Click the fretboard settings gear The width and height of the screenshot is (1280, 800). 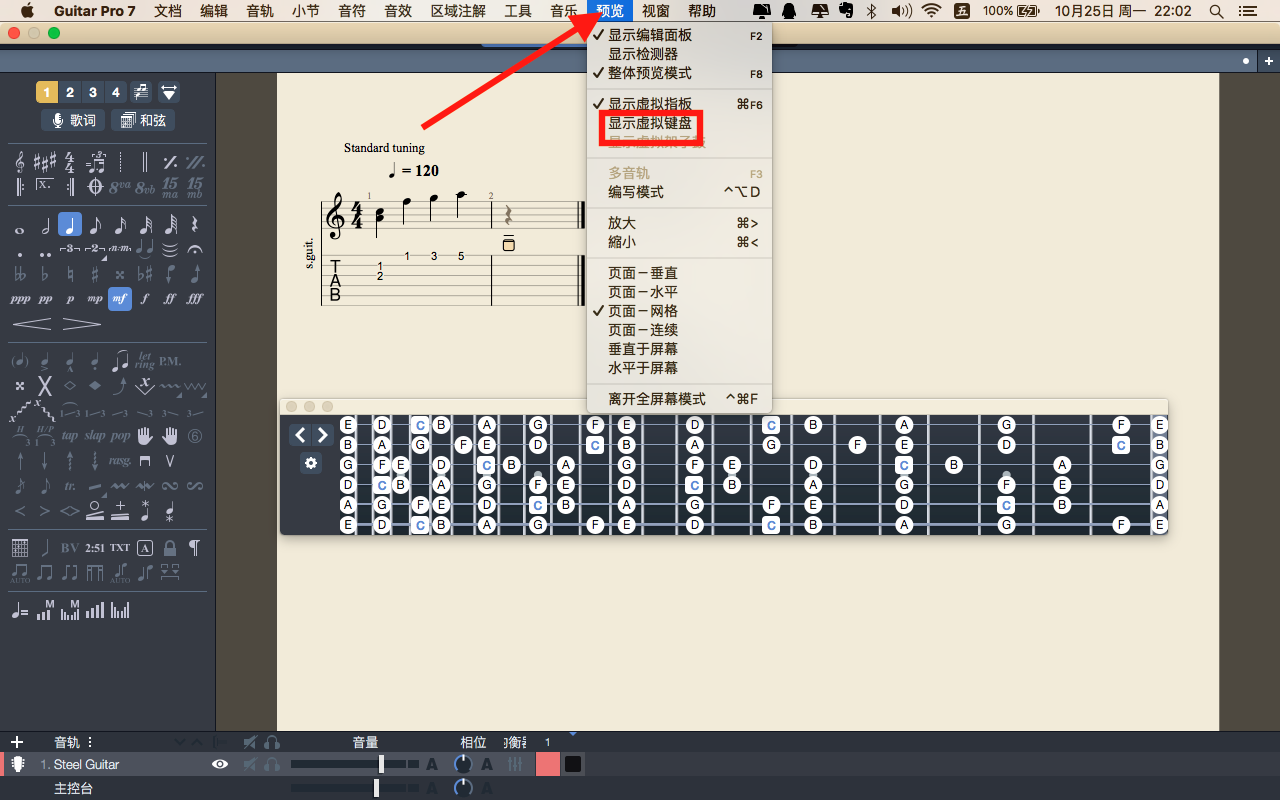coord(311,463)
